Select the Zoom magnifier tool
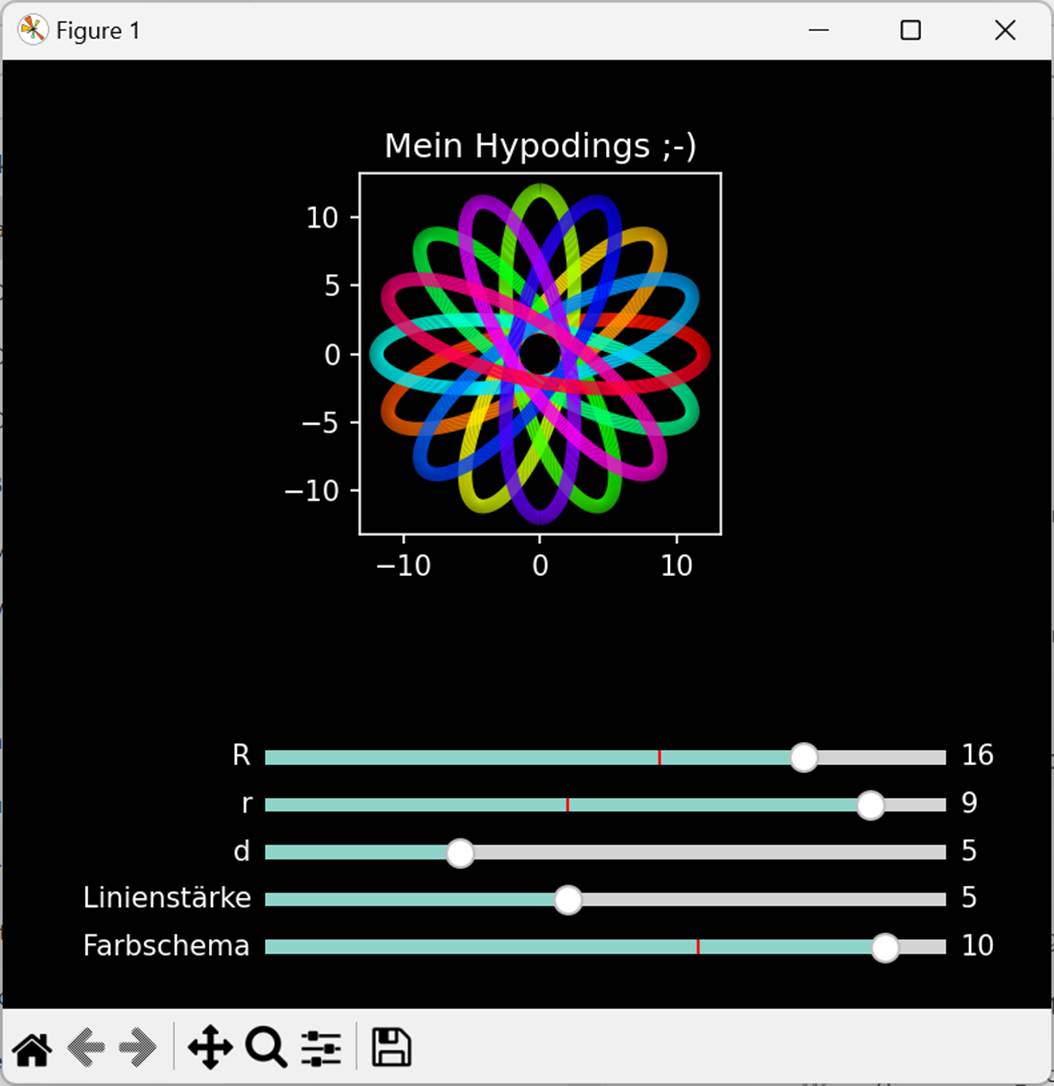1054x1086 pixels. (x=266, y=1048)
